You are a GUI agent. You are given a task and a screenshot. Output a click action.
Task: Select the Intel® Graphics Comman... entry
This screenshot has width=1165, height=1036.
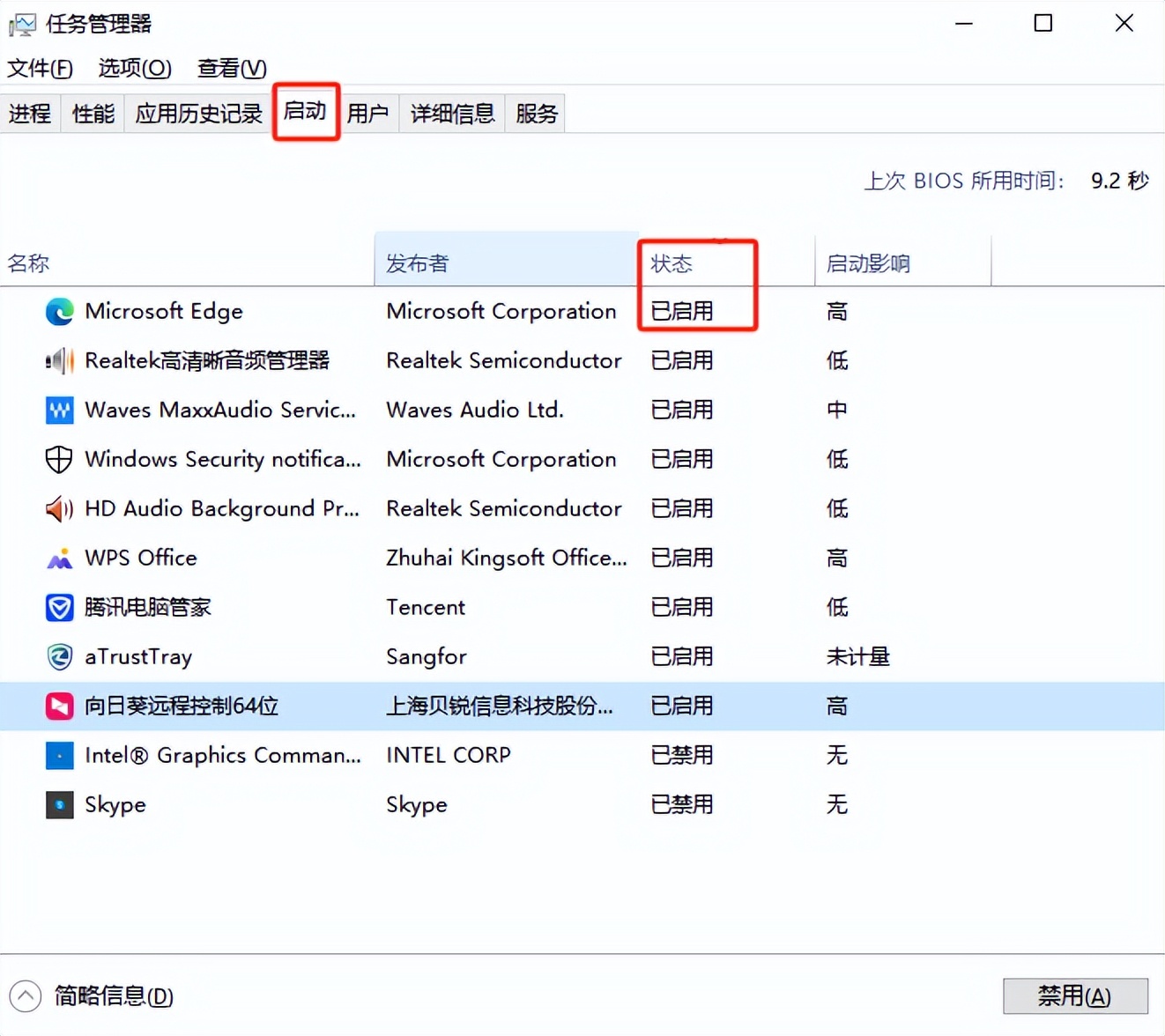(x=223, y=755)
